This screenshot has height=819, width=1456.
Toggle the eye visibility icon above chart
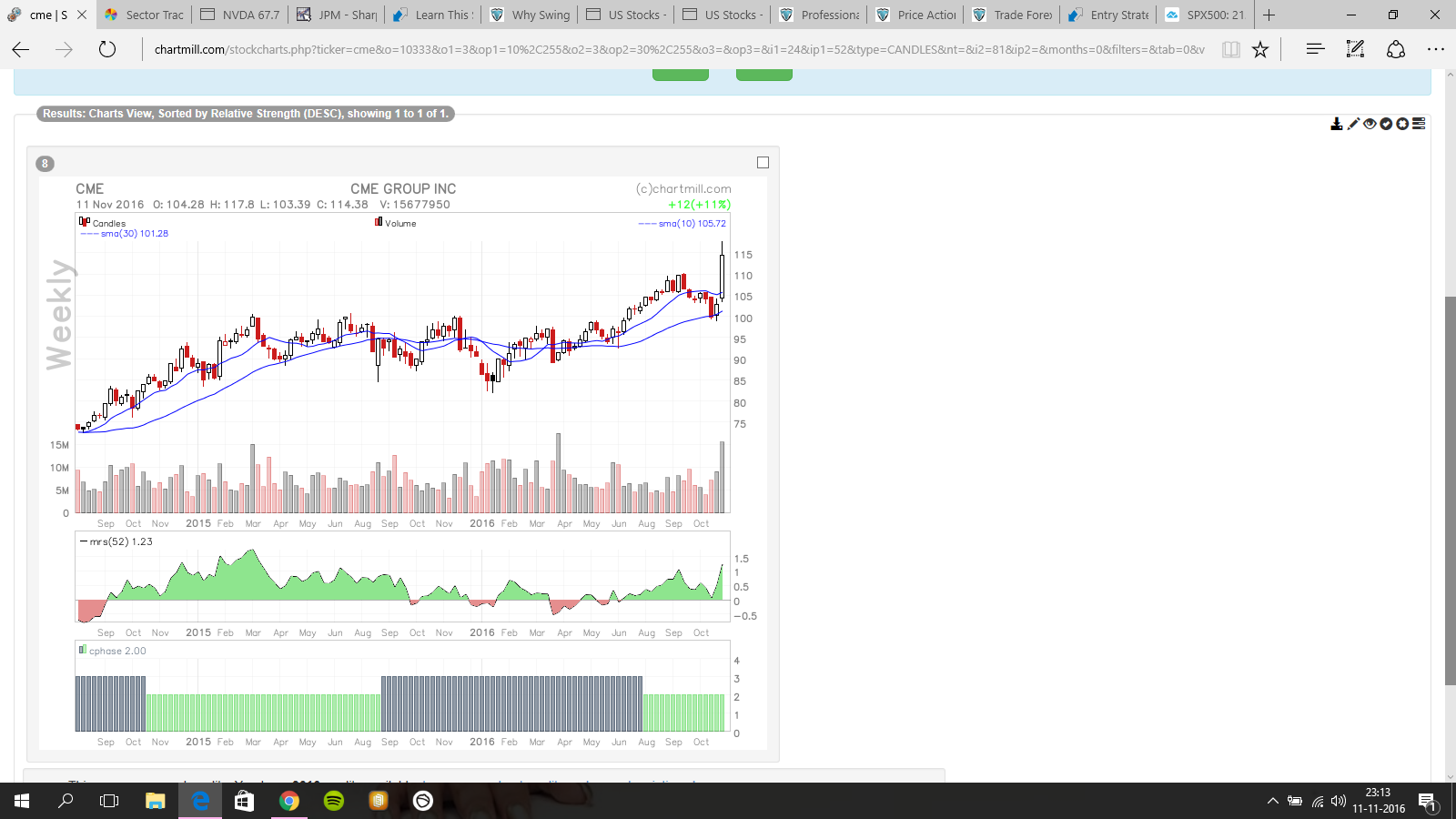[x=1370, y=124]
